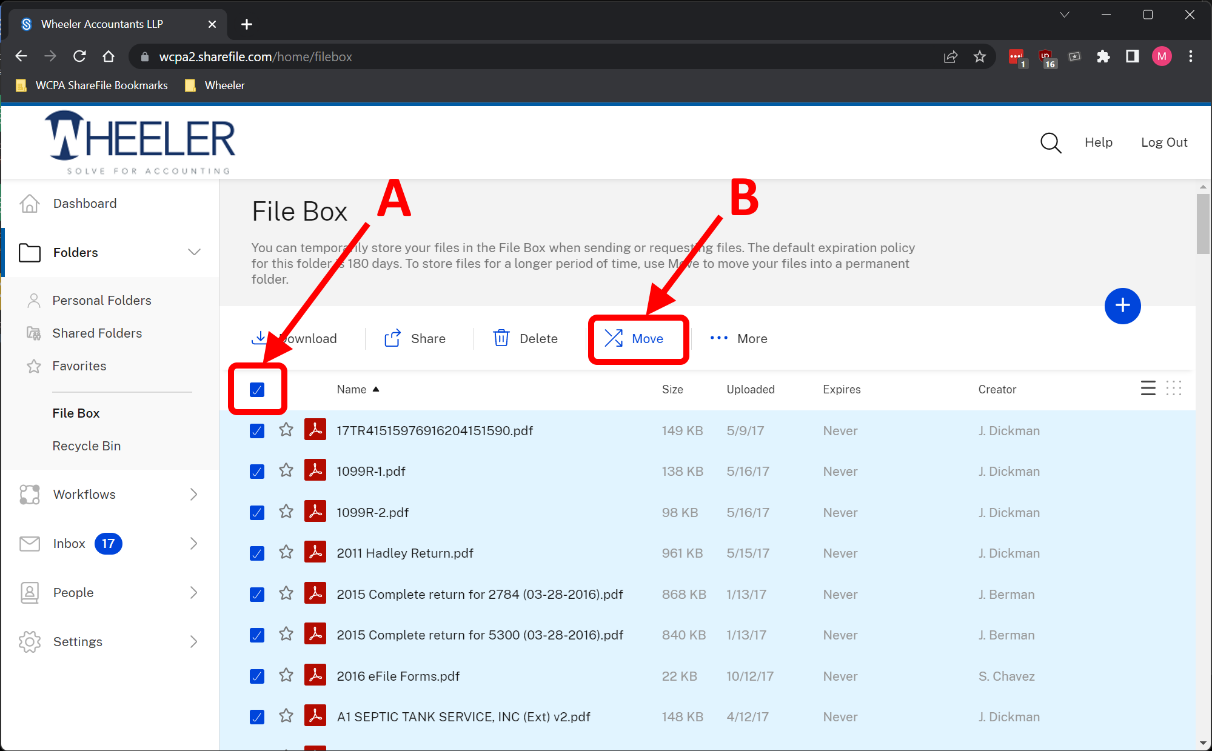Image resolution: width=1212 pixels, height=751 pixels.
Task: Uncheck 17TR41515976916204151590.pdf checkbox
Action: 257,430
